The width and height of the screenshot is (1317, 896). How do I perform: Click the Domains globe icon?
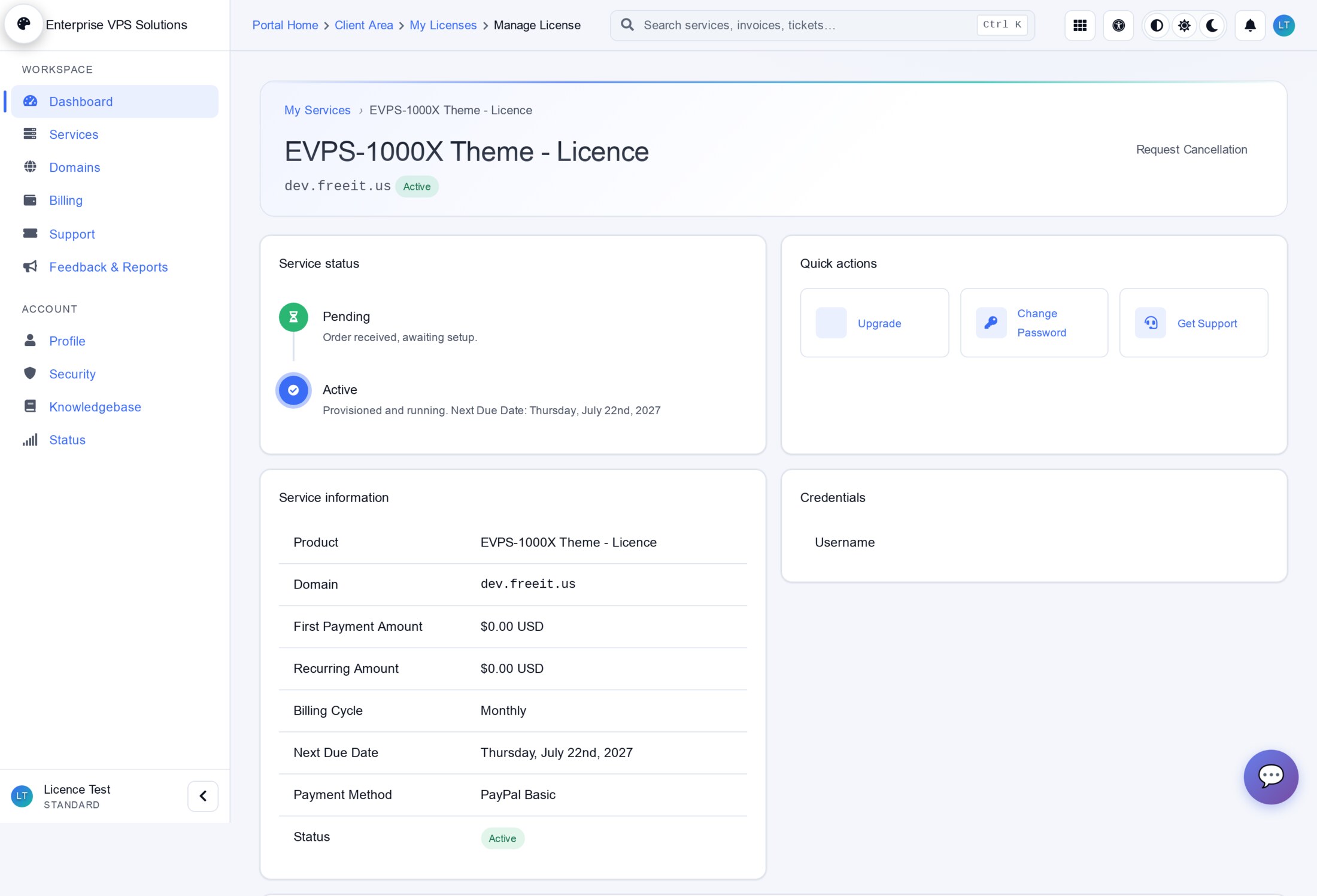pyautogui.click(x=30, y=167)
